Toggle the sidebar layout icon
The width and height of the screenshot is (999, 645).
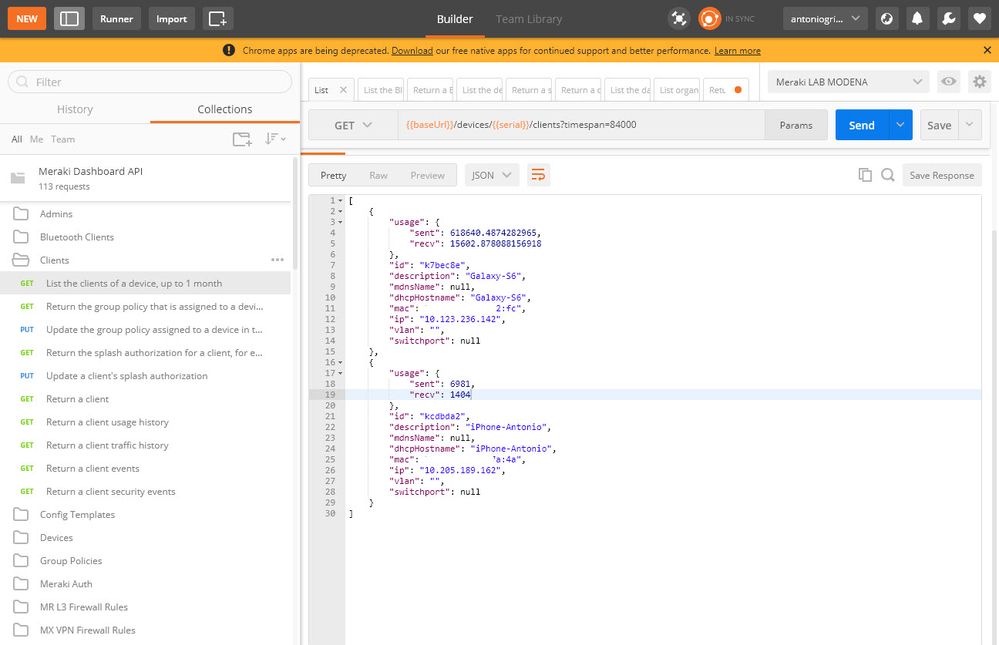coord(69,19)
